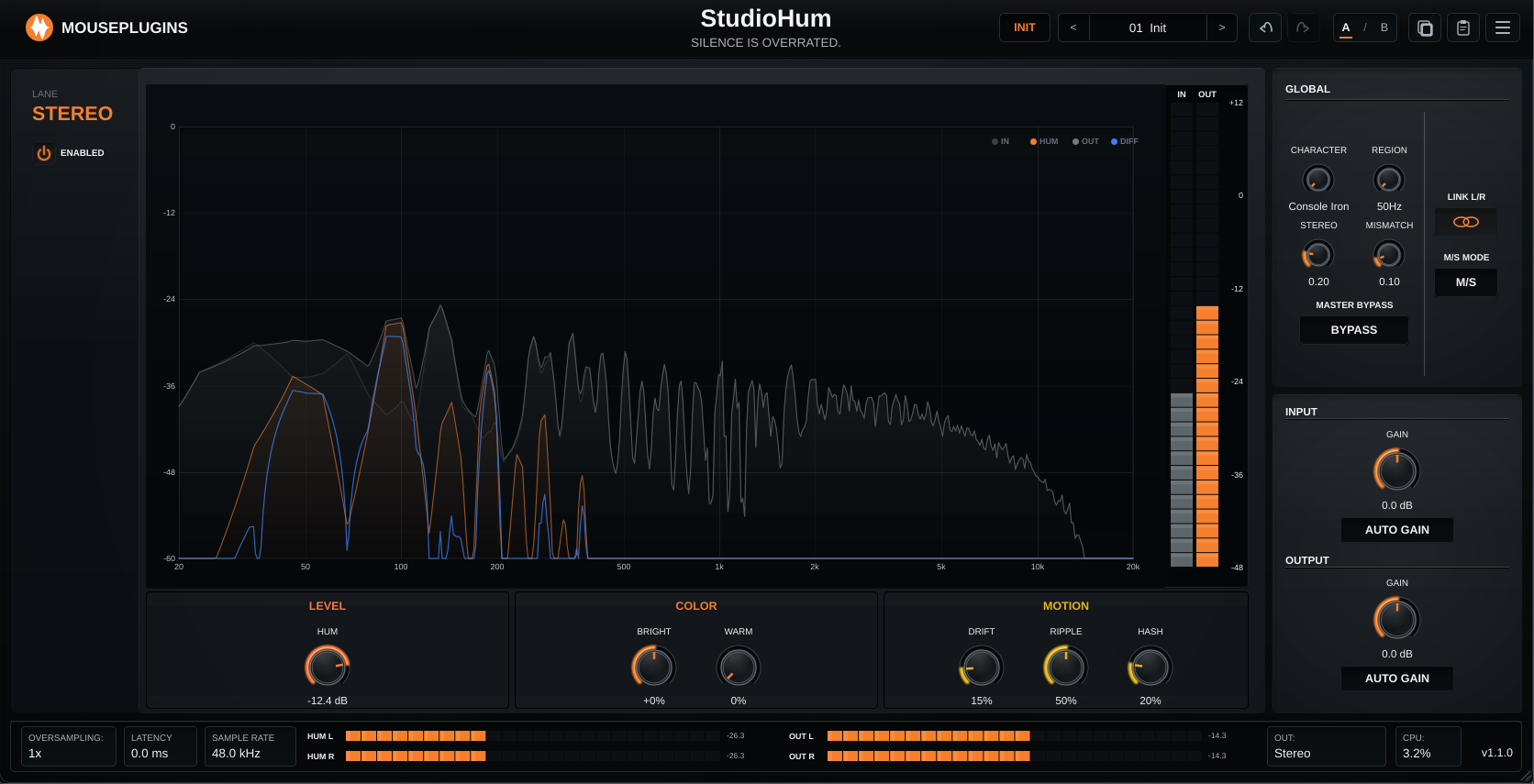Click the Latency 0.0 ms readout
This screenshot has width=1534, height=784.
(161, 746)
